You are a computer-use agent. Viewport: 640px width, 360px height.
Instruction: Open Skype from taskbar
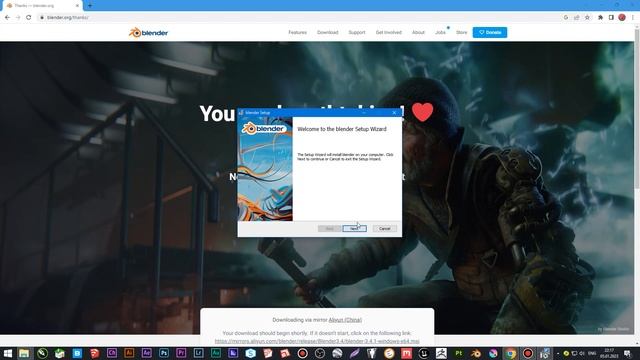[x=250, y=353]
